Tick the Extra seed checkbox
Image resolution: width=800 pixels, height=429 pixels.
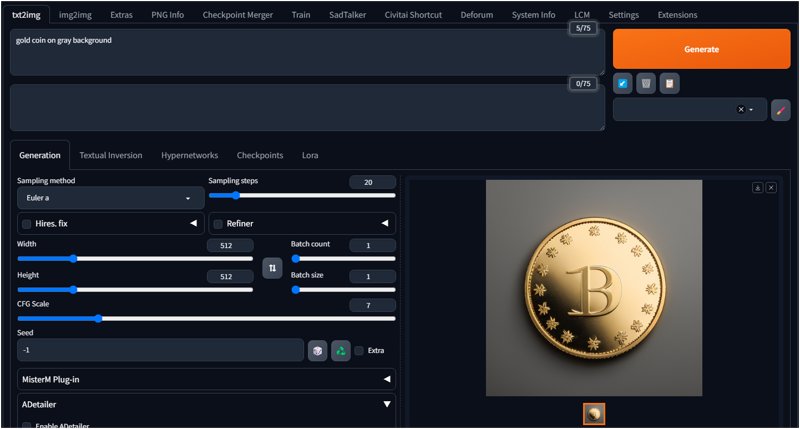tap(359, 350)
